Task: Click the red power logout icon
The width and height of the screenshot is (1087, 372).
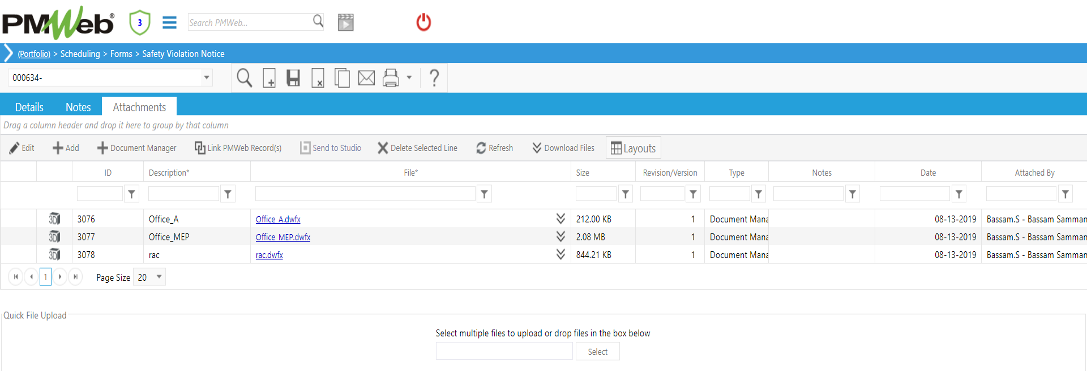Action: point(424,22)
